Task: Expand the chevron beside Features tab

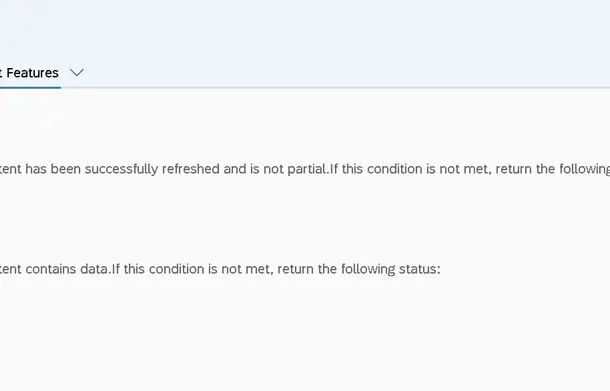Action: click(77, 73)
